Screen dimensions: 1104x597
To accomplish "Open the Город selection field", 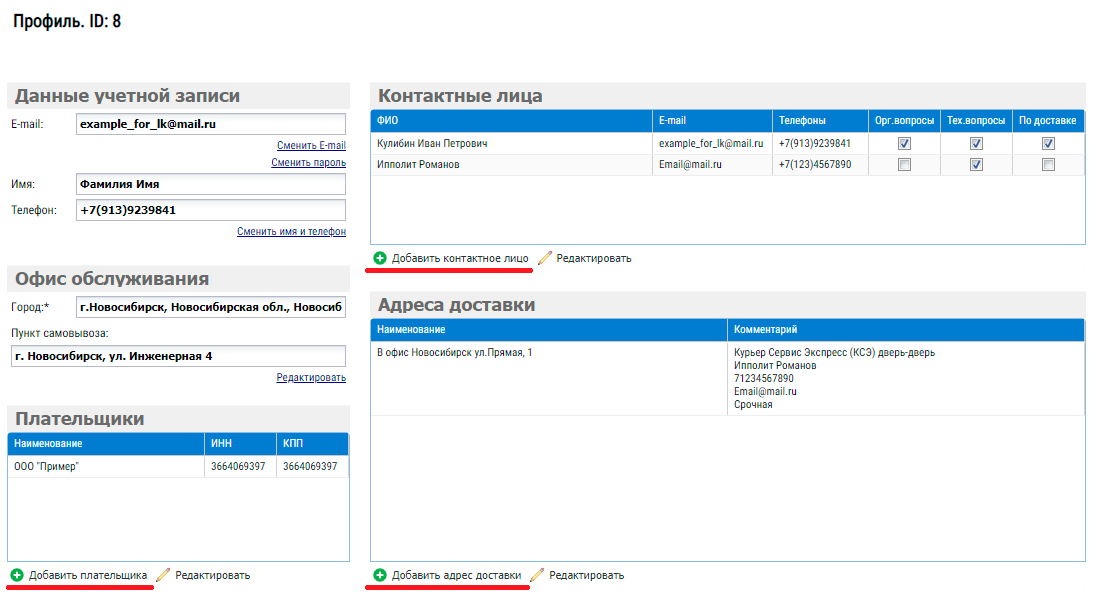I will 210,307.
